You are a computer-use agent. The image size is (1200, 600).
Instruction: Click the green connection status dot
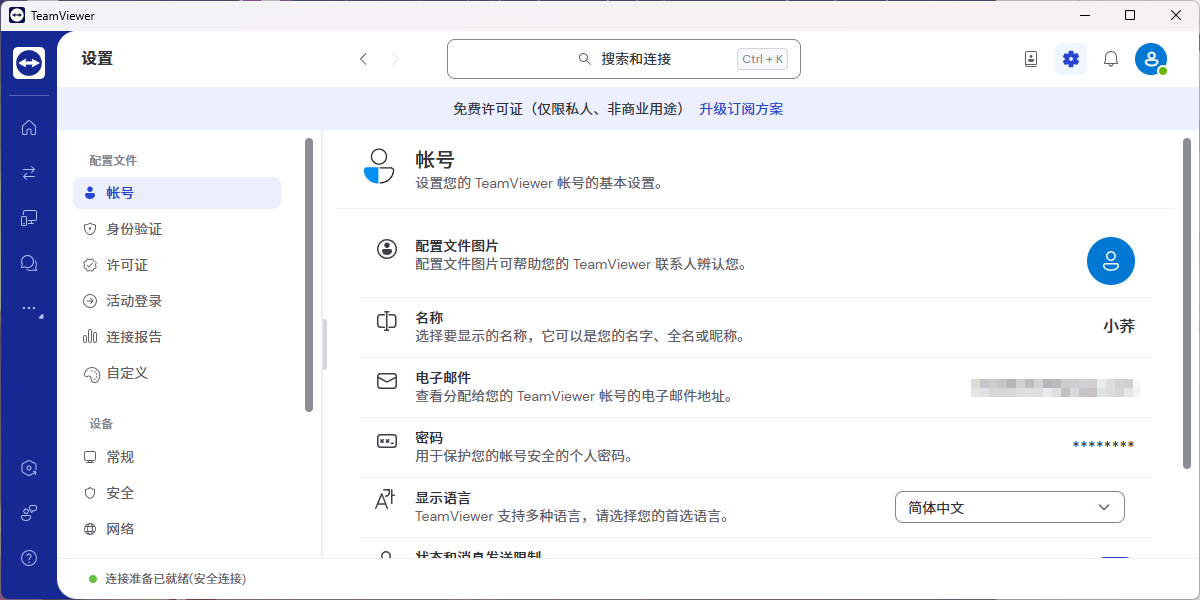[93, 579]
